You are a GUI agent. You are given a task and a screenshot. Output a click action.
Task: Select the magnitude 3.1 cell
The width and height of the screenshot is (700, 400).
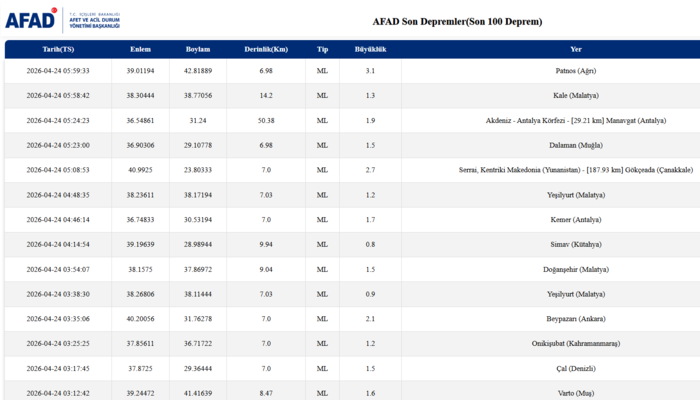[370, 71]
